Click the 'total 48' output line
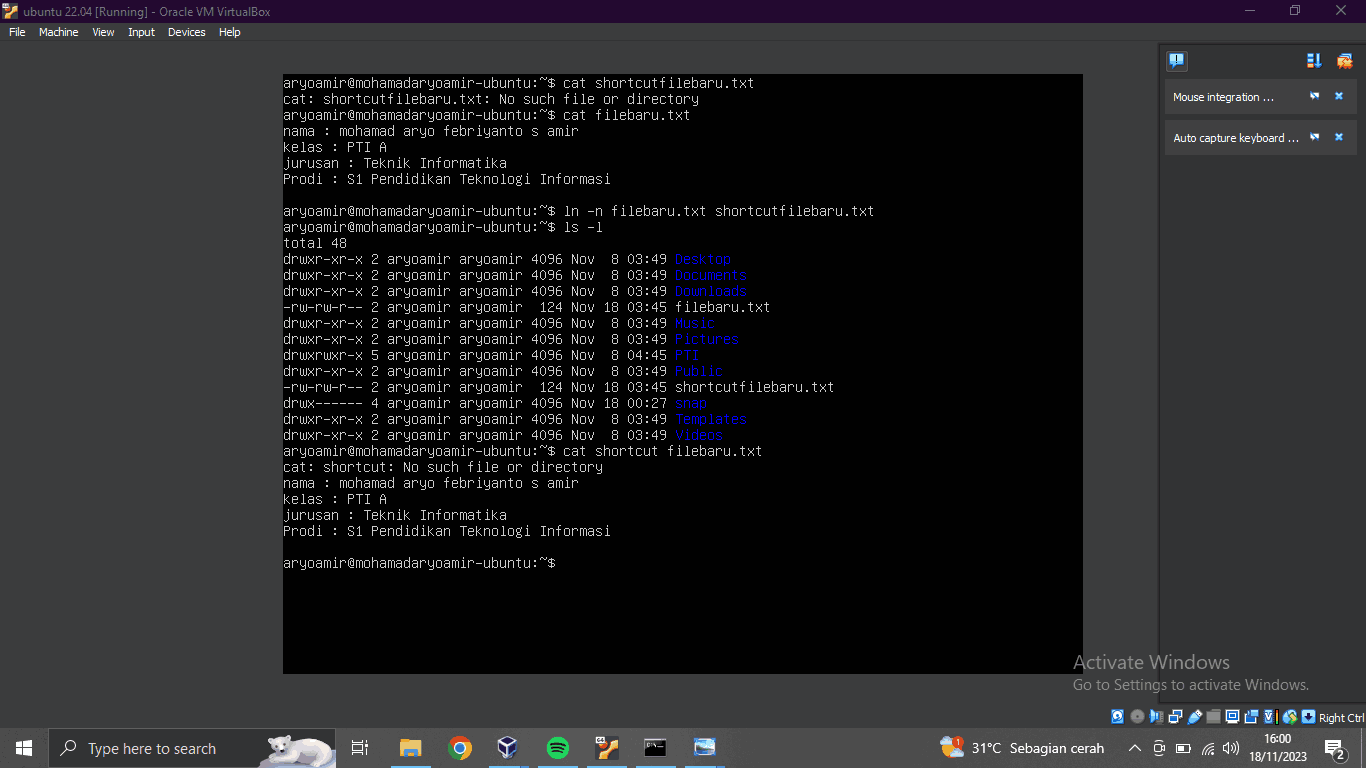The width and height of the screenshot is (1366, 768). point(315,243)
